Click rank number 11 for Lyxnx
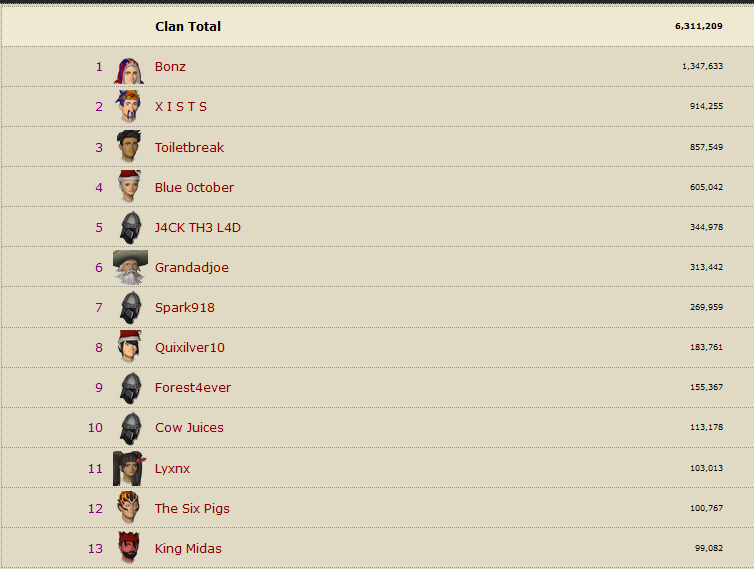This screenshot has height=569, width=754. pyautogui.click(x=95, y=468)
